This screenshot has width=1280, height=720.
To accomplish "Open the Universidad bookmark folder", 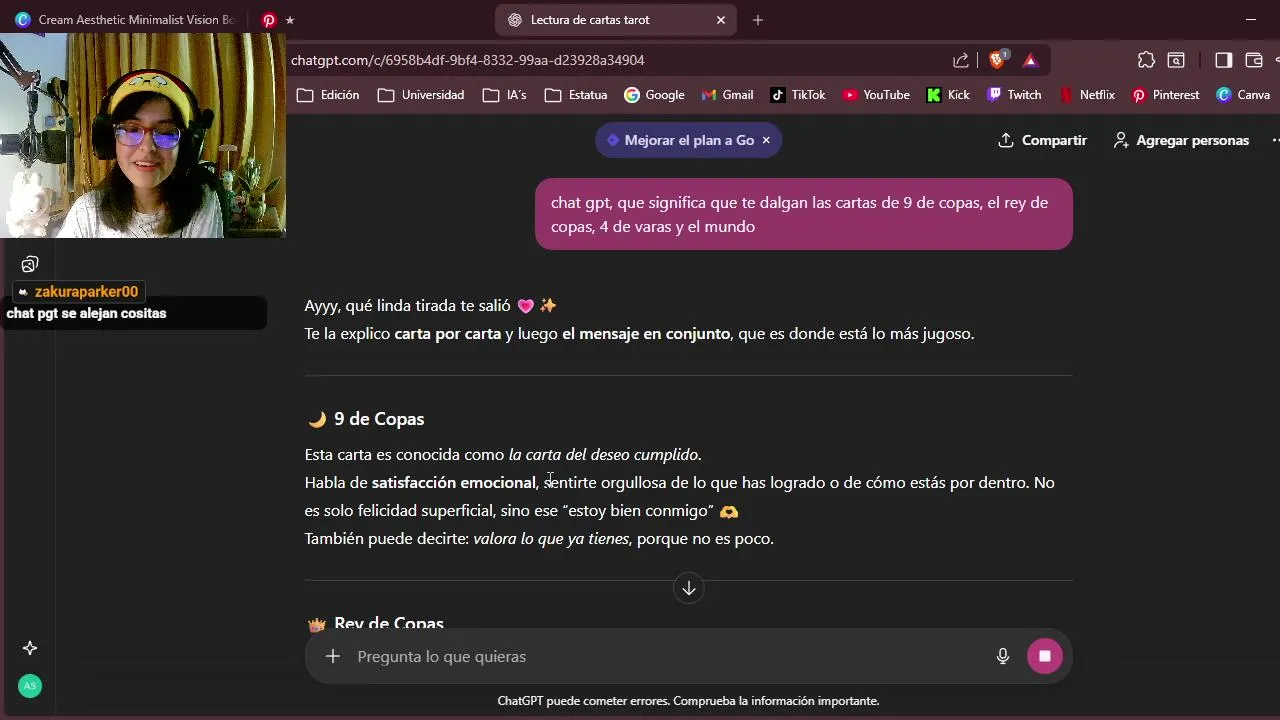I will 421,95.
